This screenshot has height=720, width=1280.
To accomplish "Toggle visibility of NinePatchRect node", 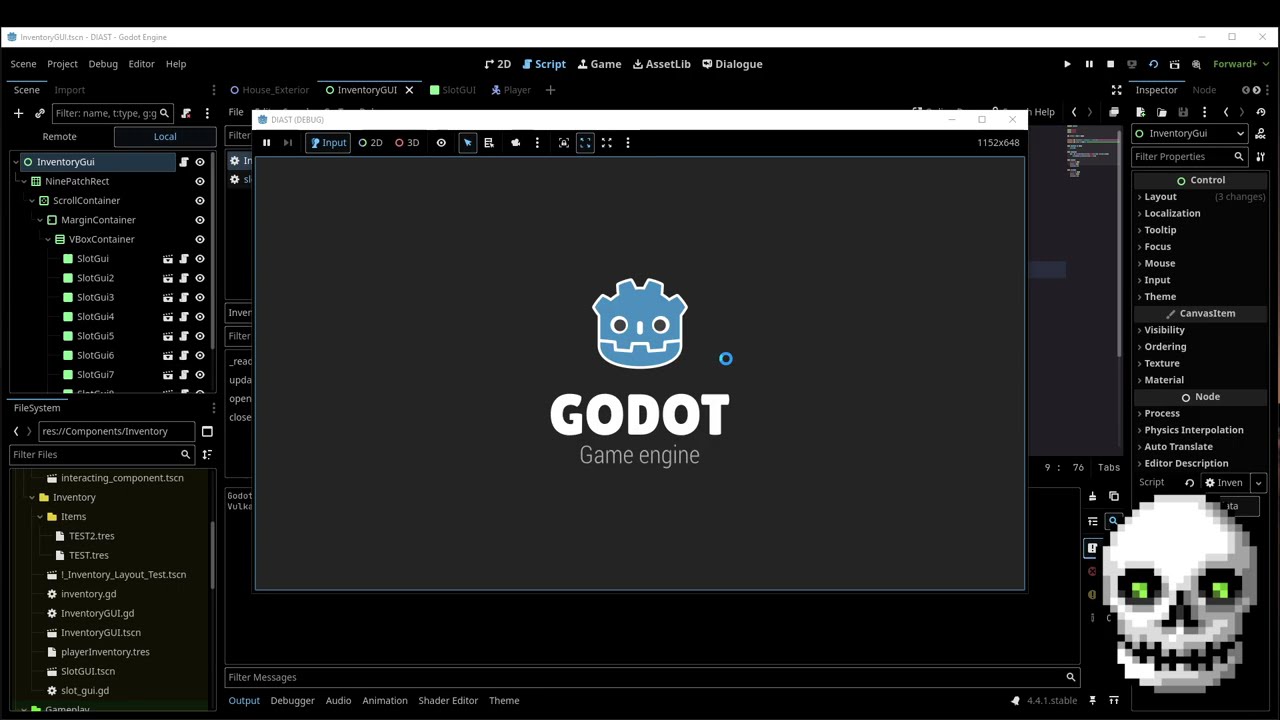I will coord(200,182).
